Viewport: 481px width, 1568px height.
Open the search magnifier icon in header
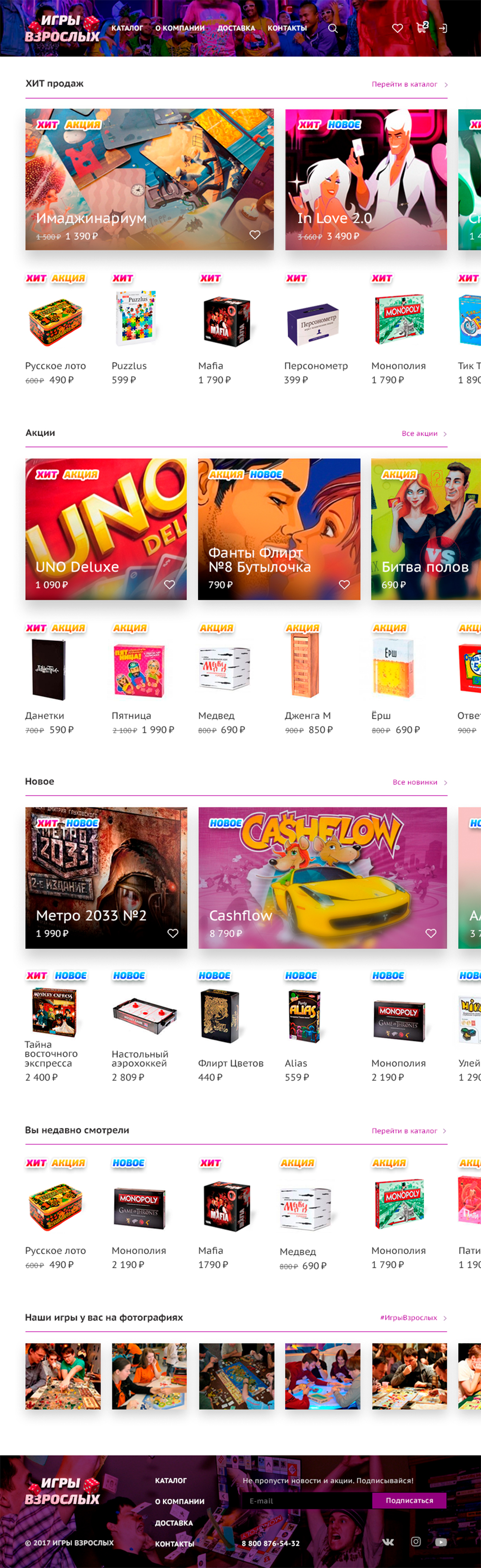pyautogui.click(x=332, y=28)
